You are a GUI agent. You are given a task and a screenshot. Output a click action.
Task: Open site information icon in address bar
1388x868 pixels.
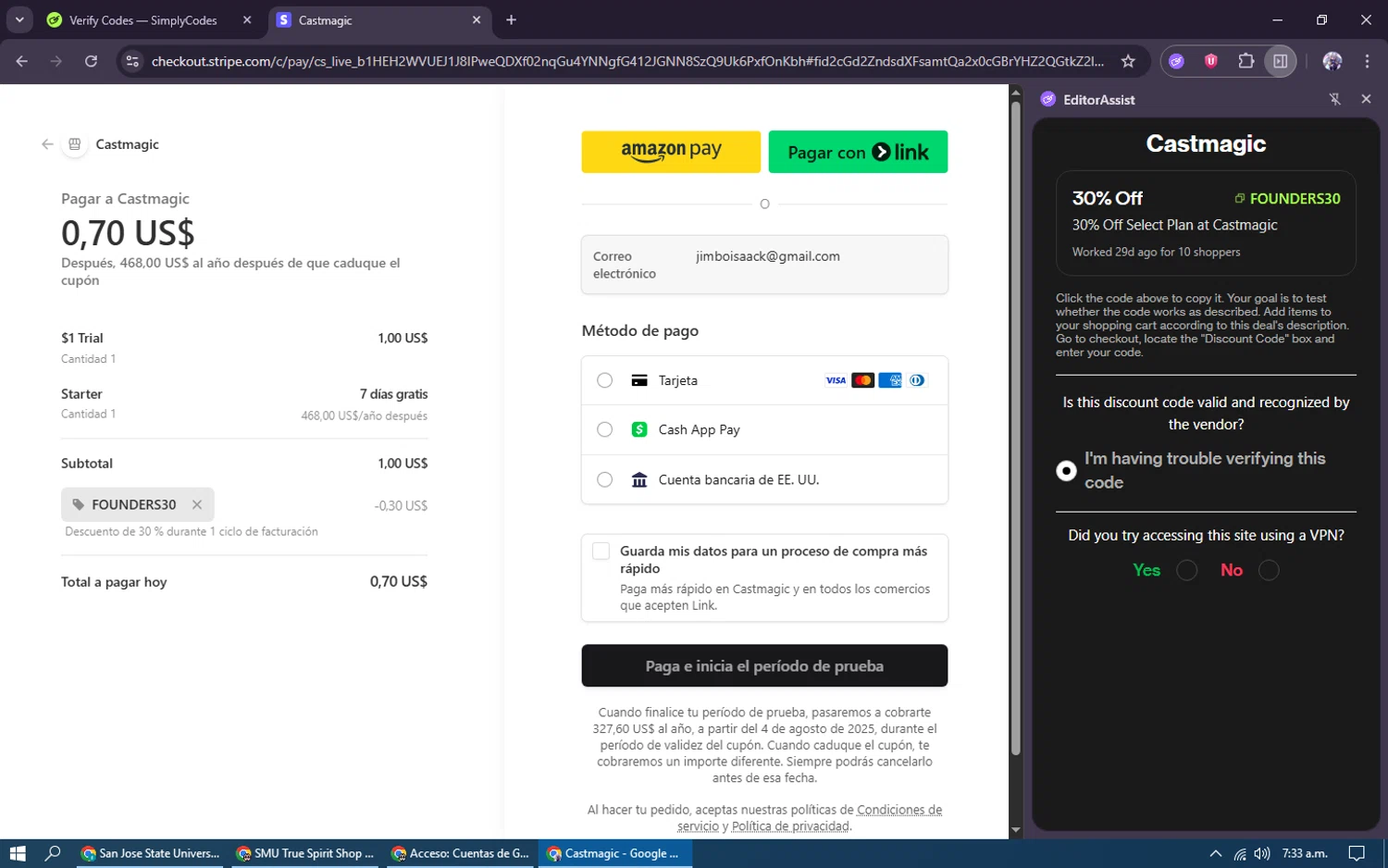pyautogui.click(x=132, y=61)
